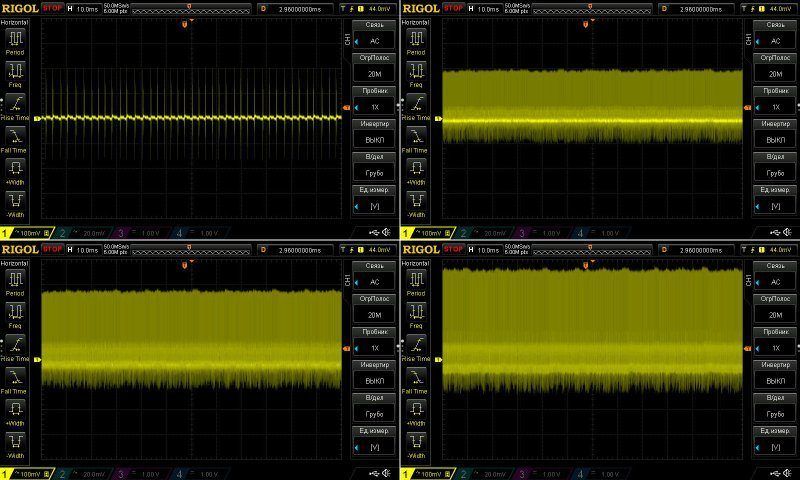Open Пробник 1X probe selector, bottom-right capture
The height and width of the screenshot is (480, 800).
point(774,340)
